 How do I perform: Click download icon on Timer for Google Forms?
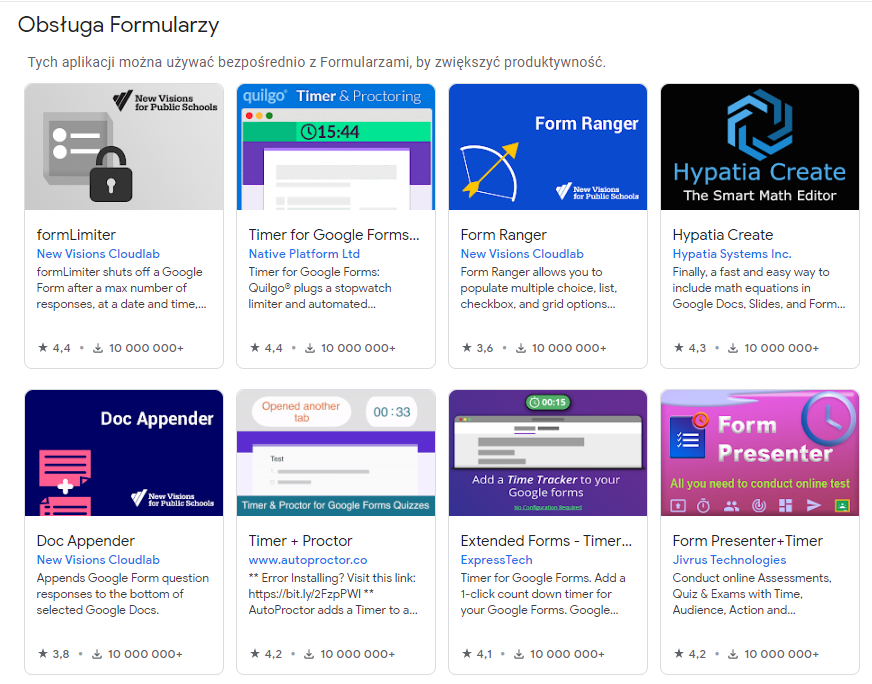pos(310,348)
